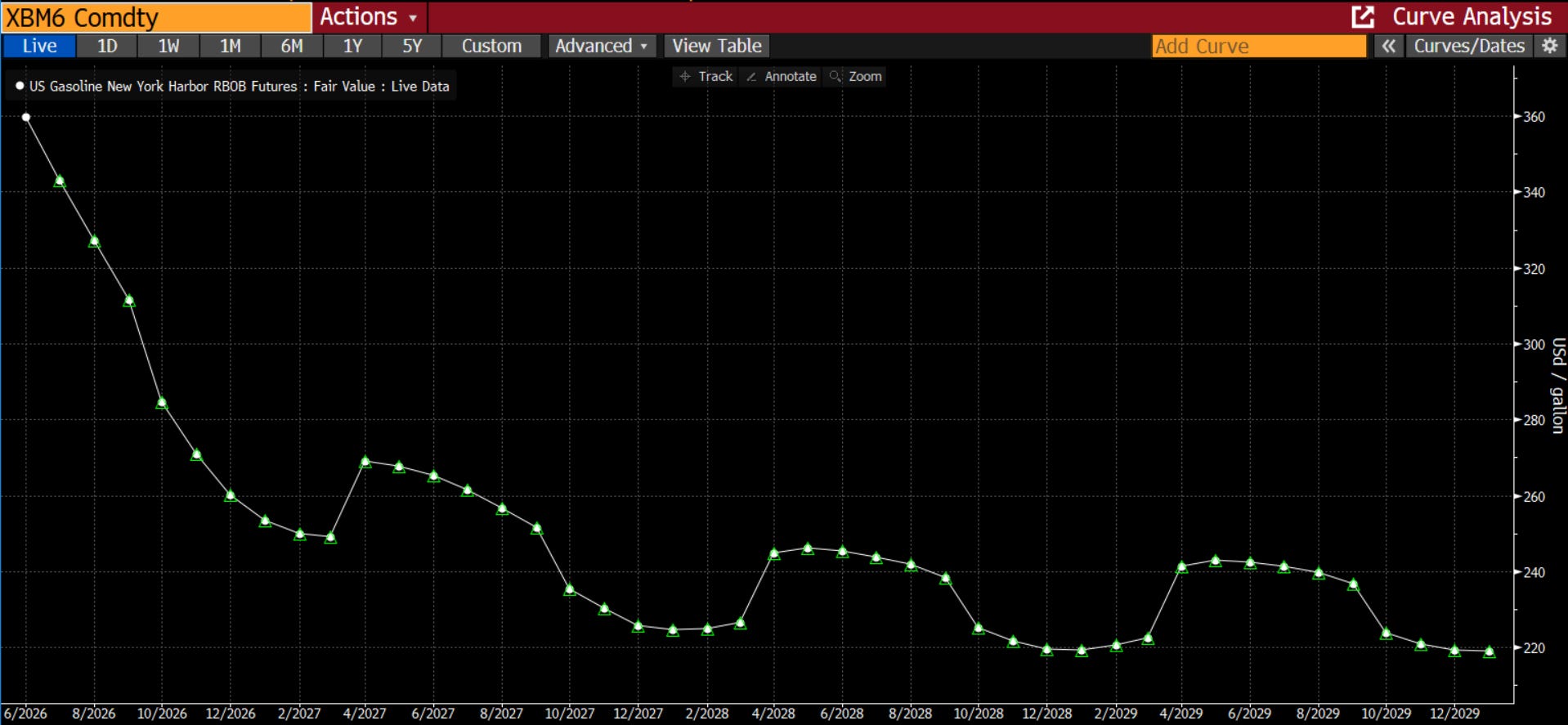Select the 1D time range
The image size is (1568, 725).
[x=107, y=46]
